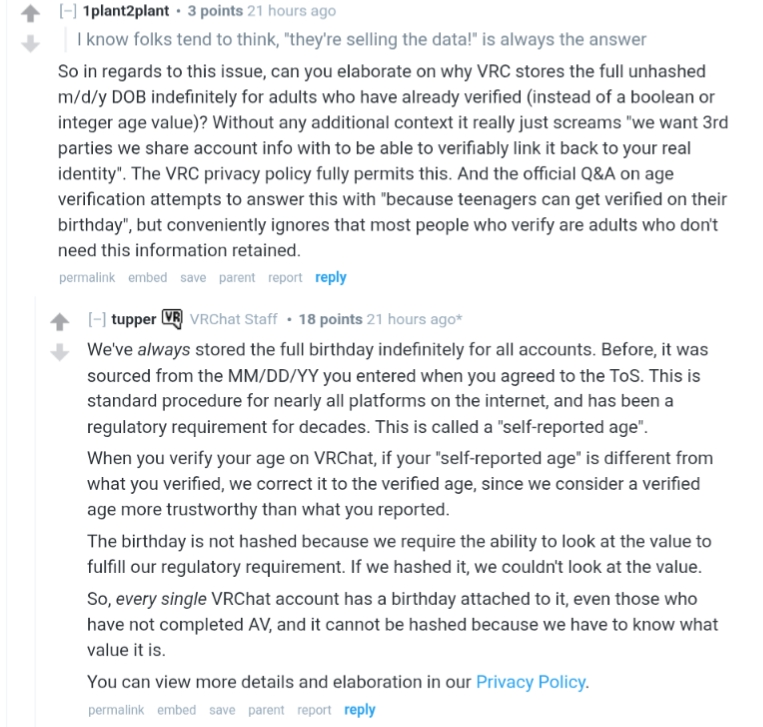Image resolution: width=763 pixels, height=727 pixels.
Task: Downvote the 1plant2plant comment
Action: [32, 42]
